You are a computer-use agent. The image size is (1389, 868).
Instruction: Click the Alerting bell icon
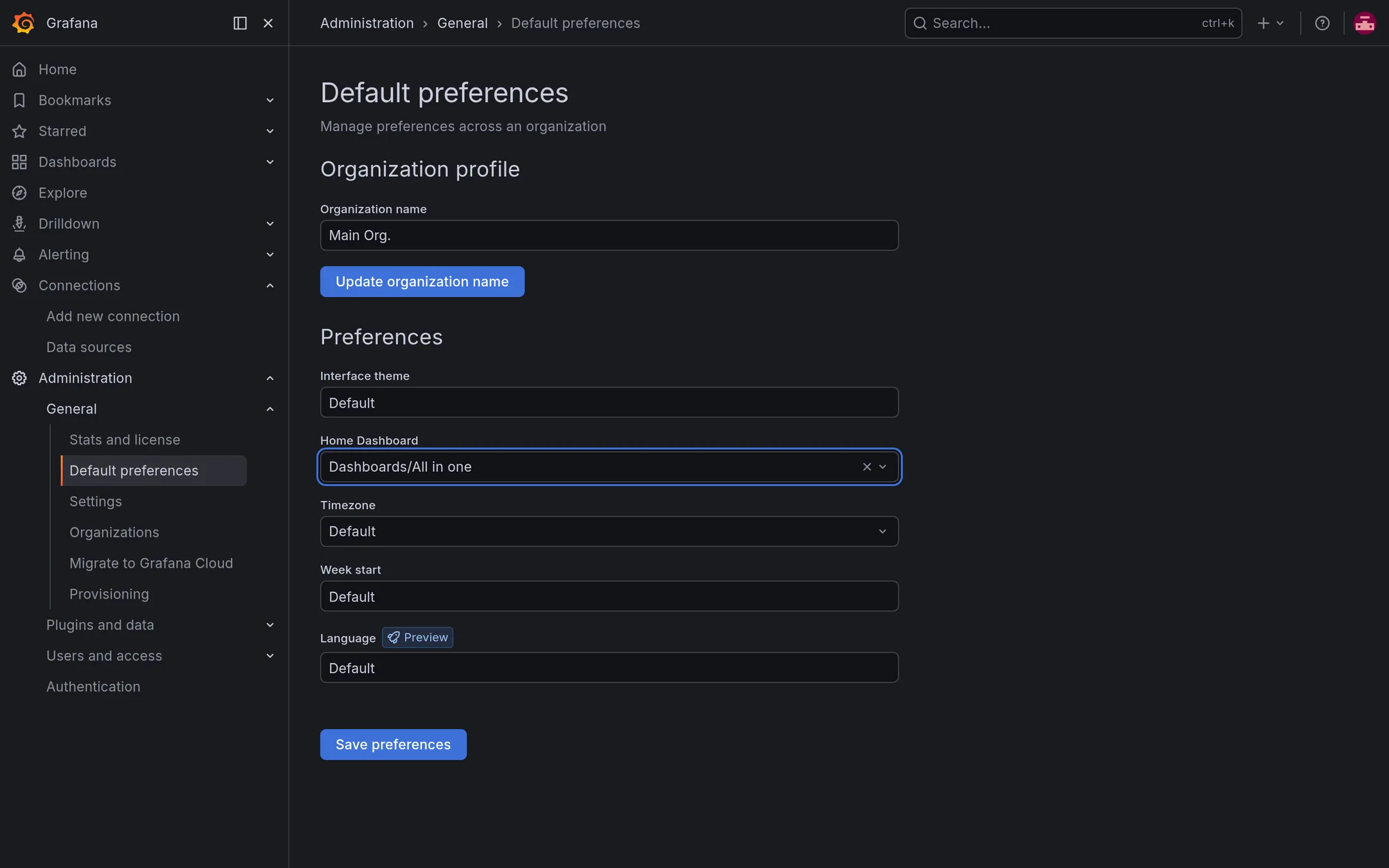click(x=19, y=255)
